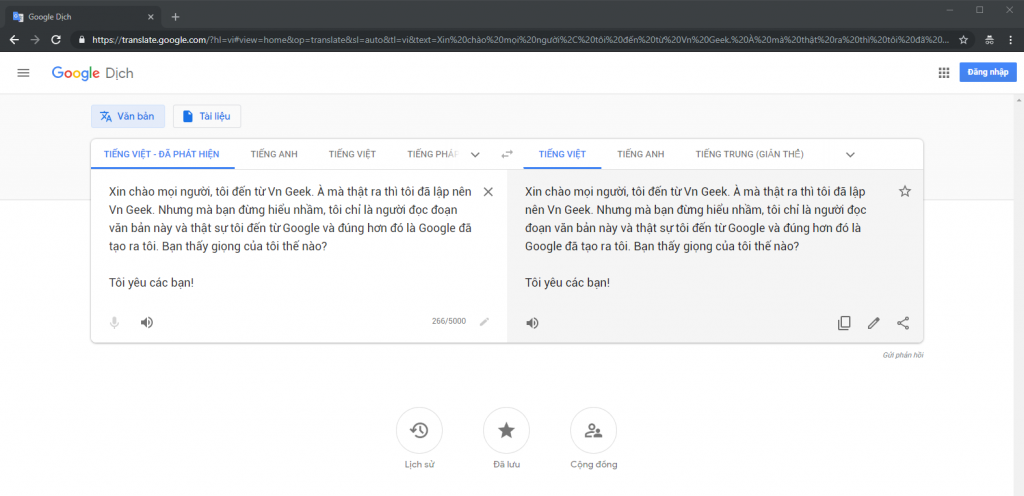Switch to Văn bản text mode

click(x=128, y=116)
